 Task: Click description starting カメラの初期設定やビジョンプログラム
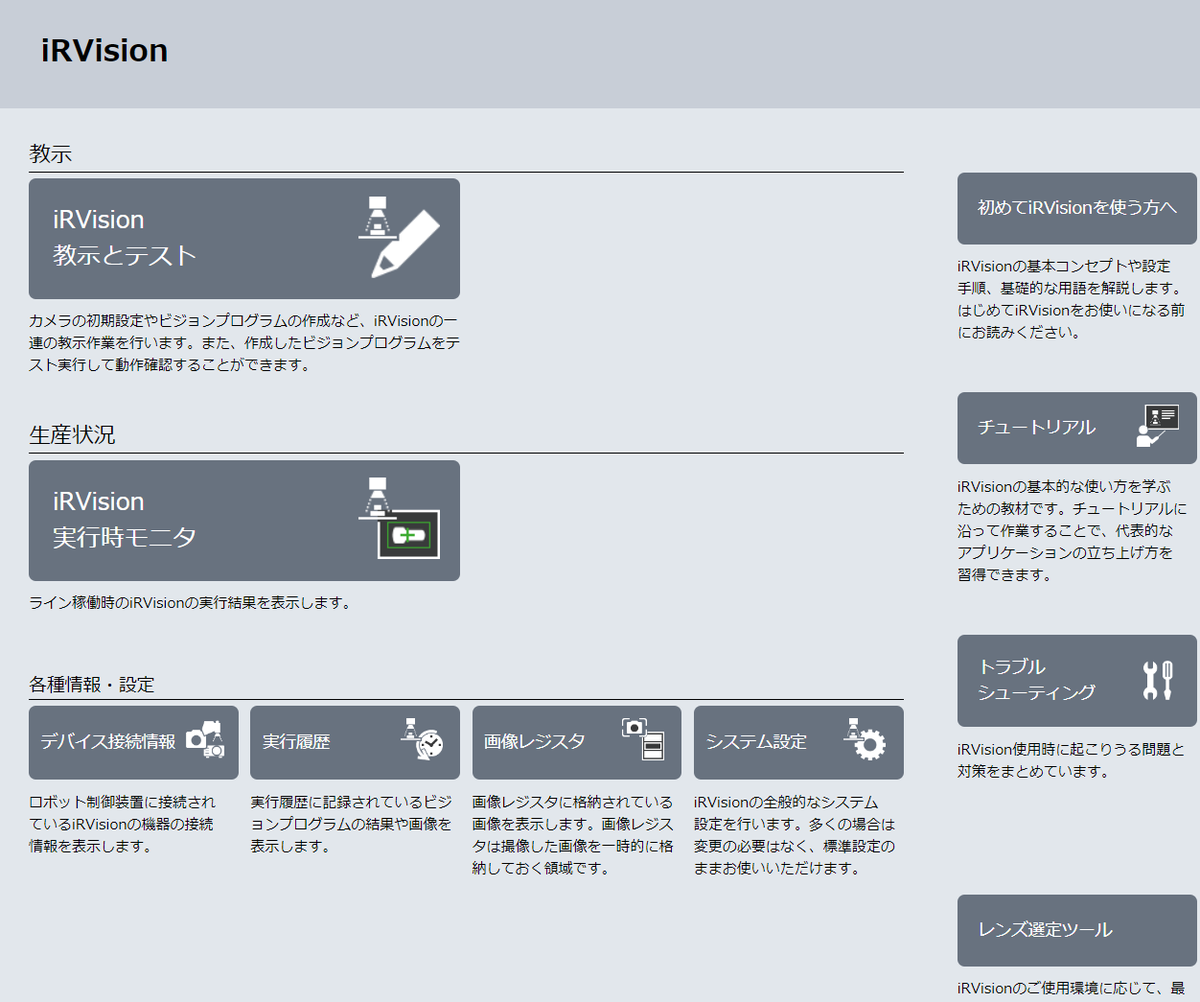click(x=244, y=342)
